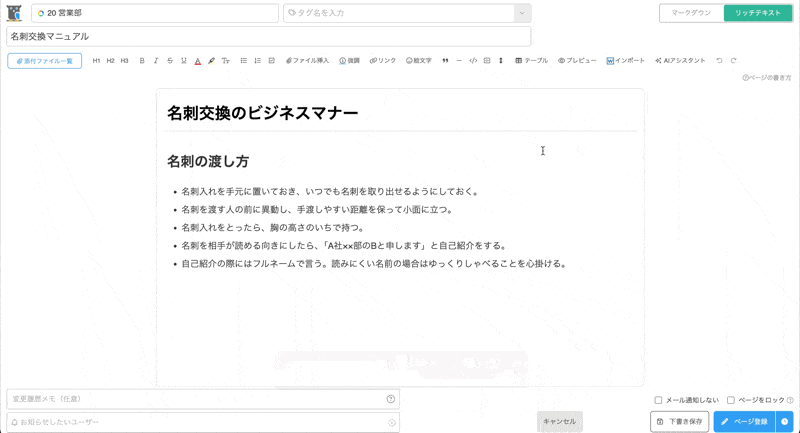
Task: Check the ページをロック checkbox
Action: pyautogui.click(x=731, y=400)
